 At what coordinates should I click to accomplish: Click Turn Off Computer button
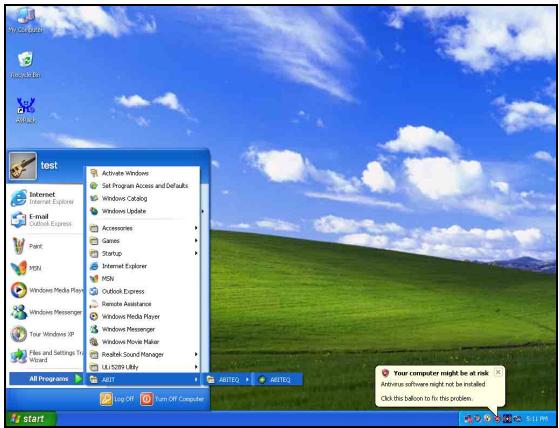pos(173,399)
